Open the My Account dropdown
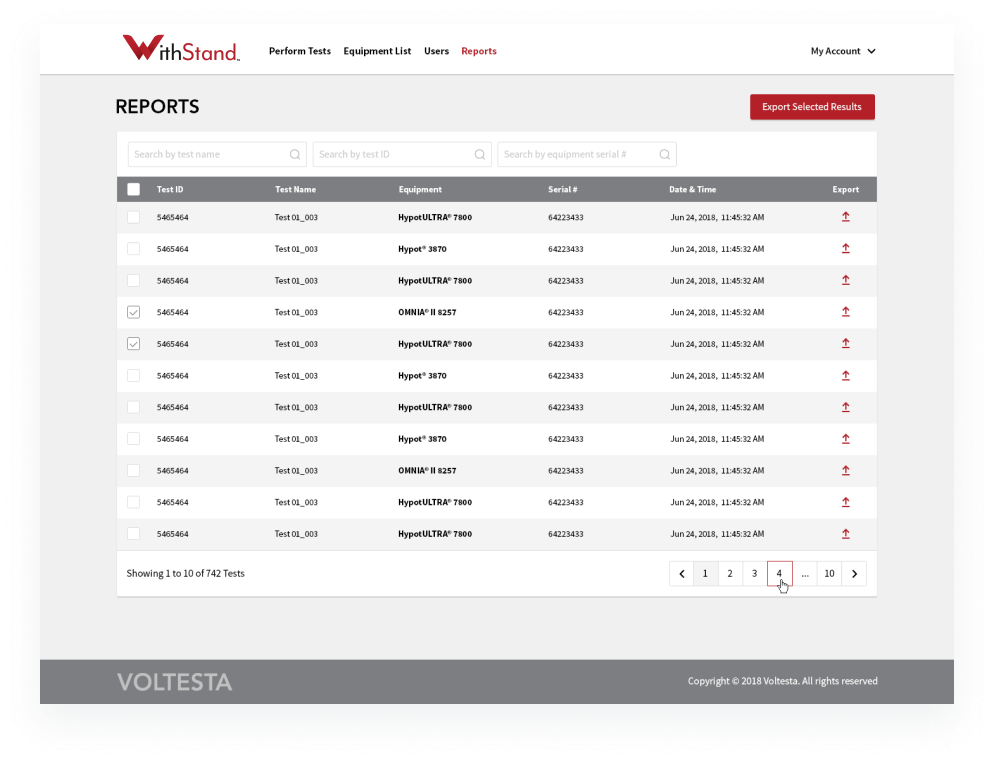Screen dimensions: 994x760 pos(843,51)
